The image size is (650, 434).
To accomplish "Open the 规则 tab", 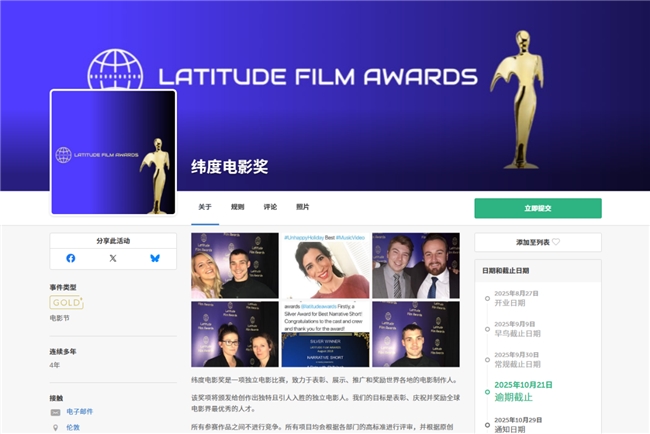I will pos(237,207).
